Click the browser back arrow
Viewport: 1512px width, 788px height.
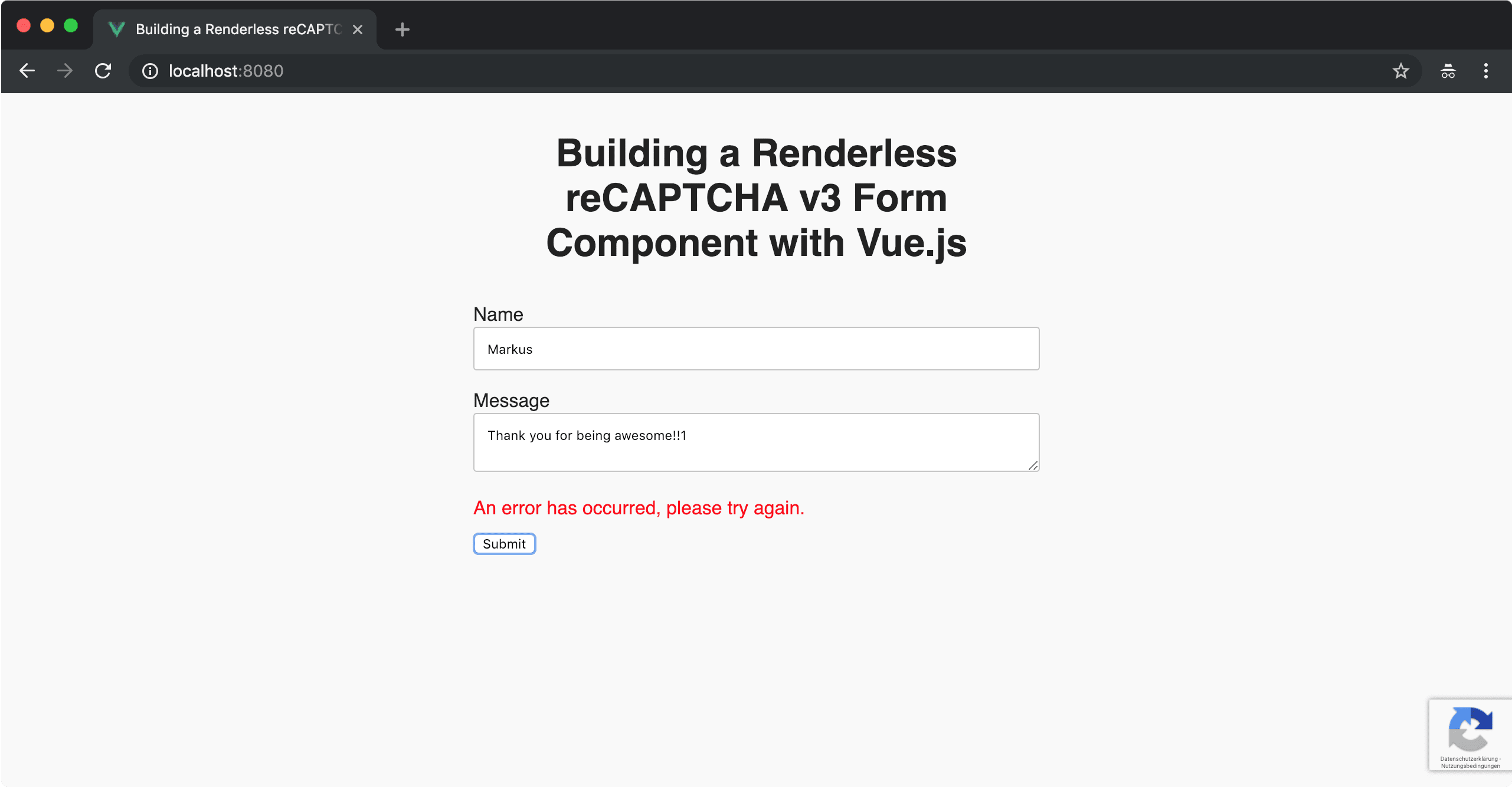(x=27, y=71)
